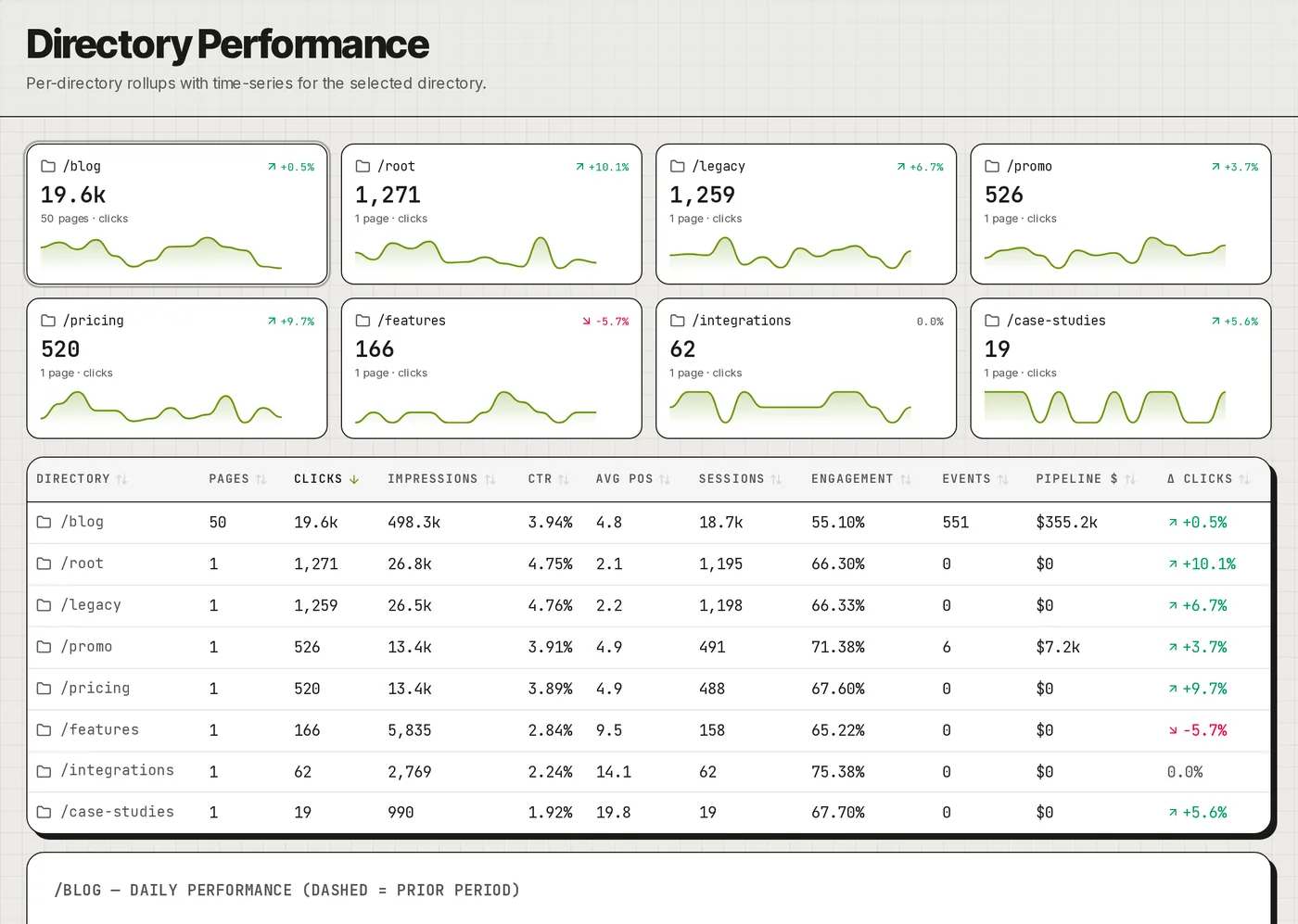
Task: Click the /integrations card's 0.0% change label
Action: tap(930, 322)
